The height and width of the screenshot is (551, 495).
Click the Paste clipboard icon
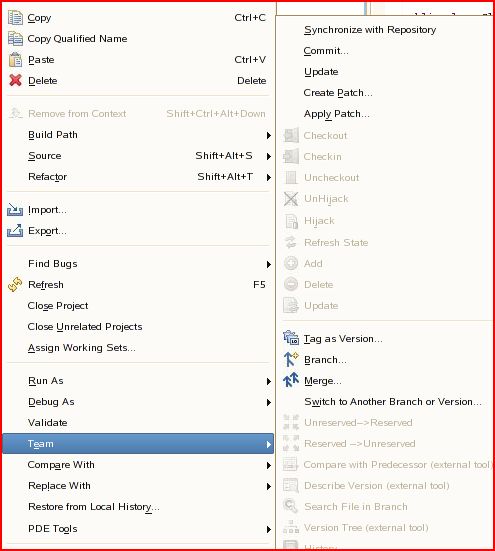pos(15,60)
